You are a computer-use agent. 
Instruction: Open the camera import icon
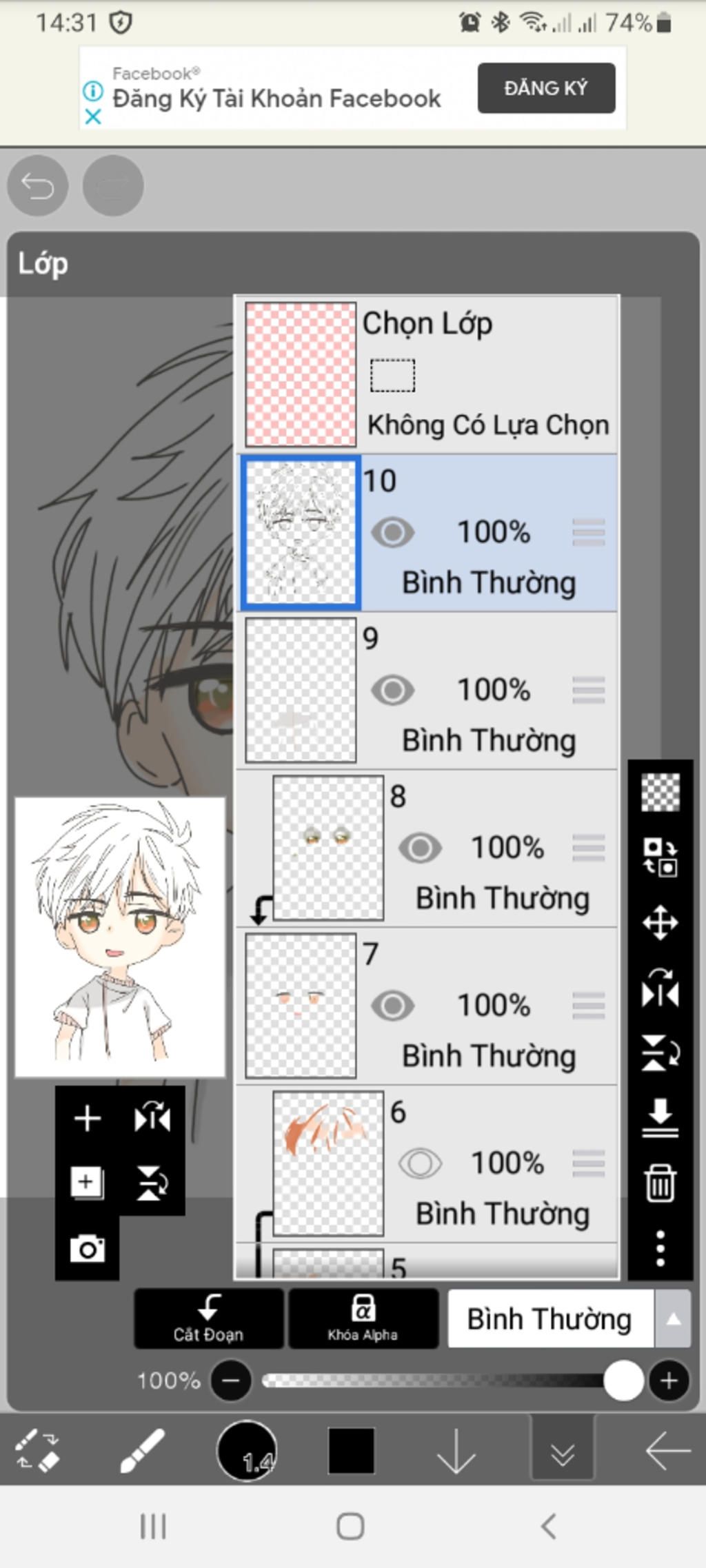[88, 1249]
